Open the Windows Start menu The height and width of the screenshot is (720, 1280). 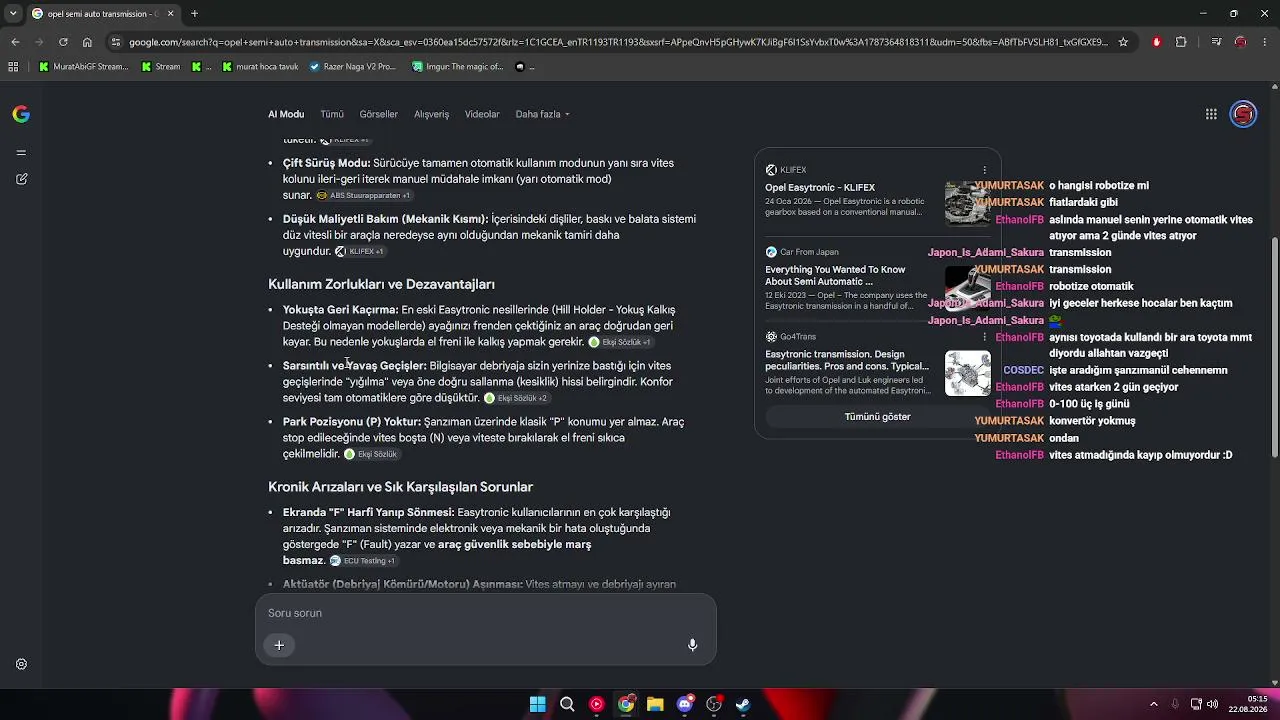538,704
